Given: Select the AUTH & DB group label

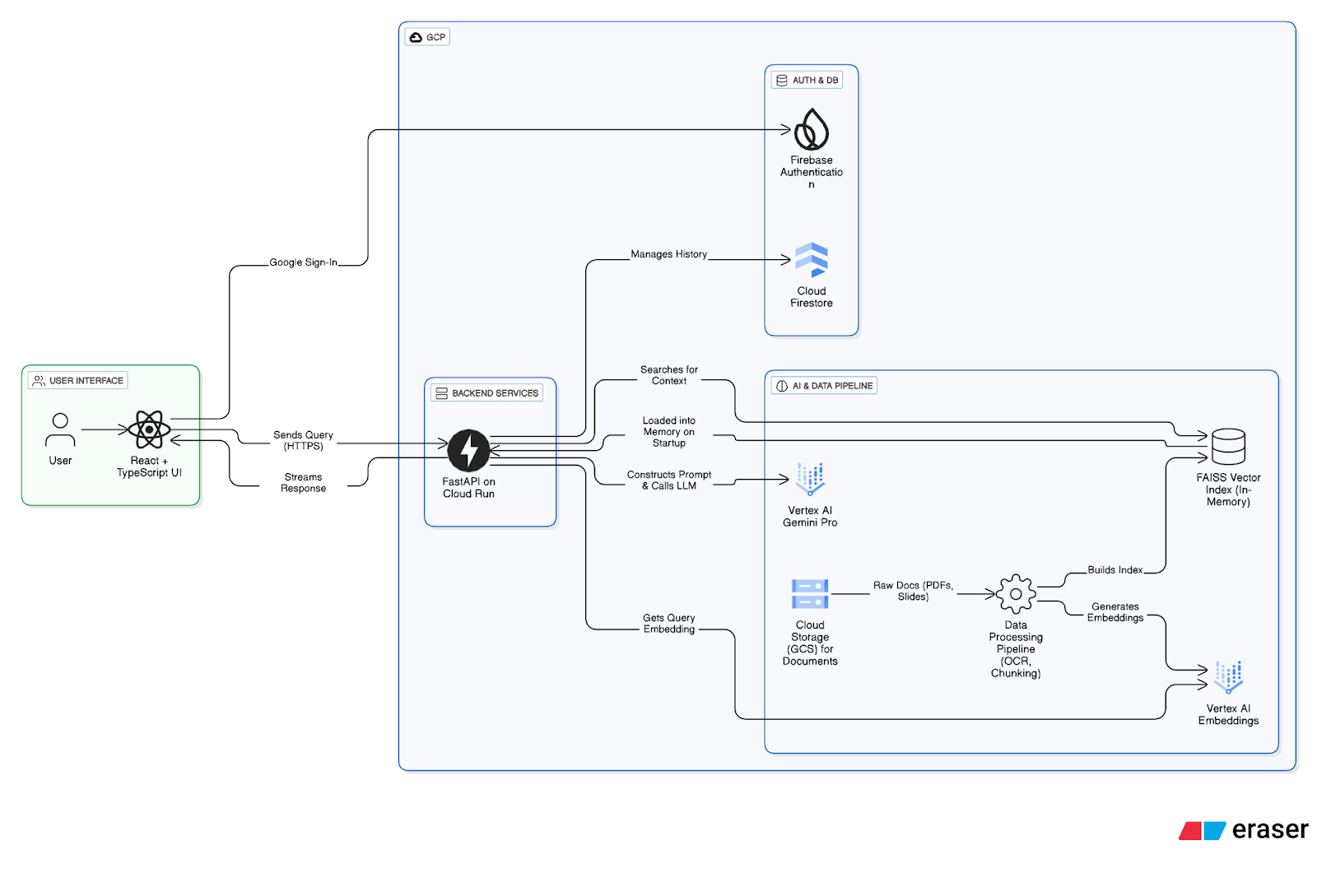Looking at the screenshot, I should click(x=807, y=80).
